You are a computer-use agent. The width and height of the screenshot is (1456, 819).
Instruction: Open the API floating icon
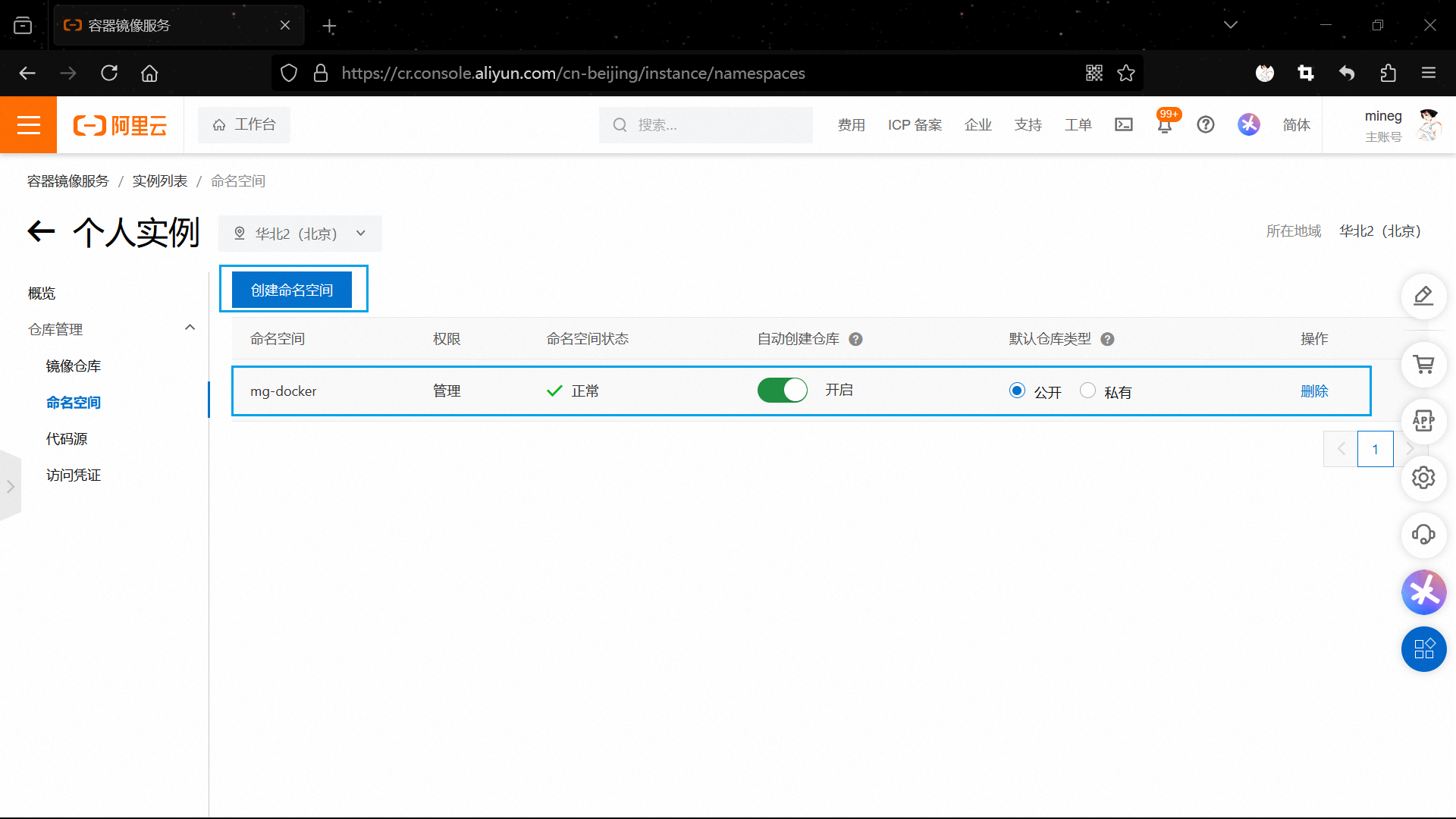tap(1423, 421)
